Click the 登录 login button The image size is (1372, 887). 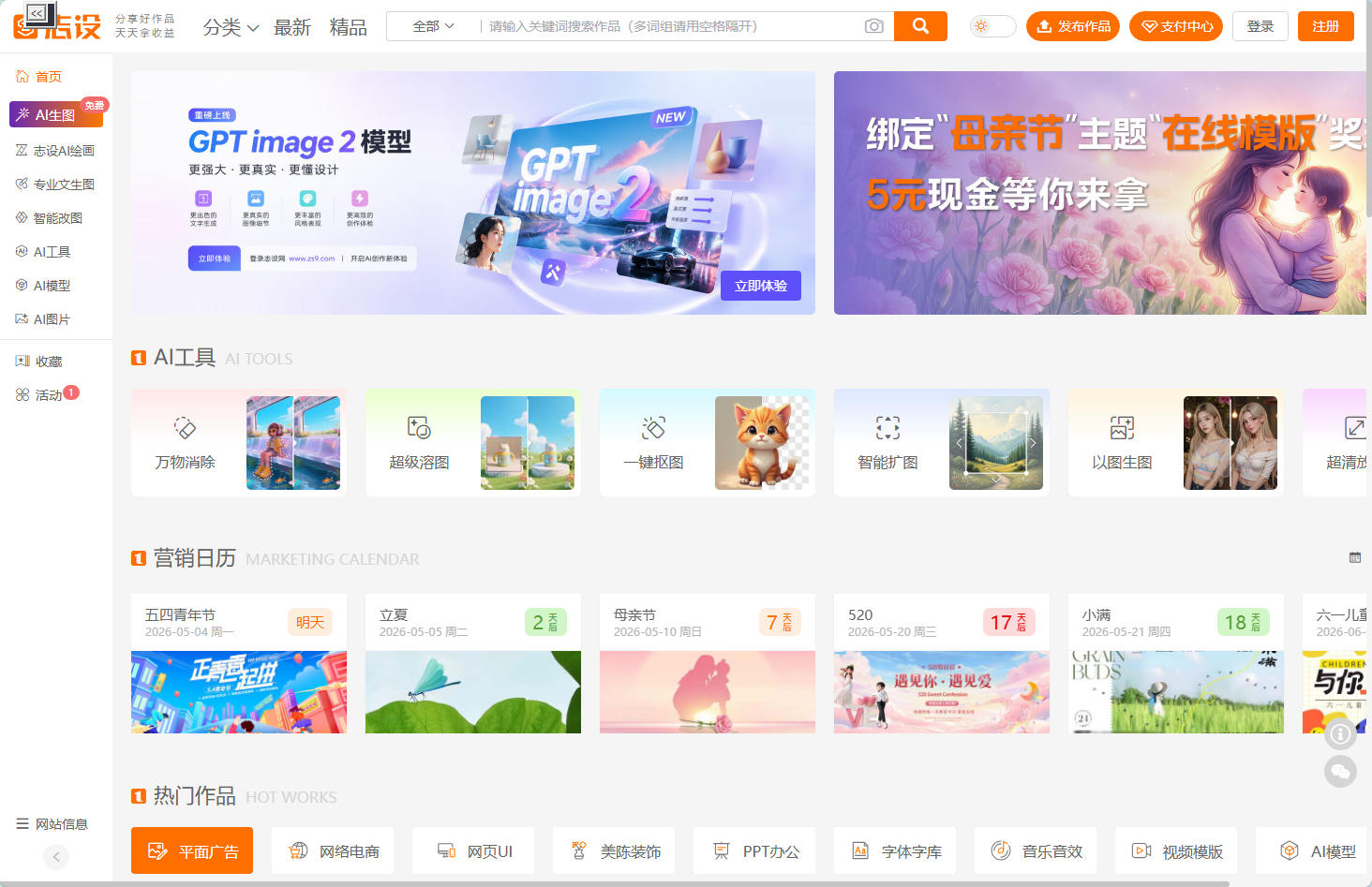tap(1260, 26)
